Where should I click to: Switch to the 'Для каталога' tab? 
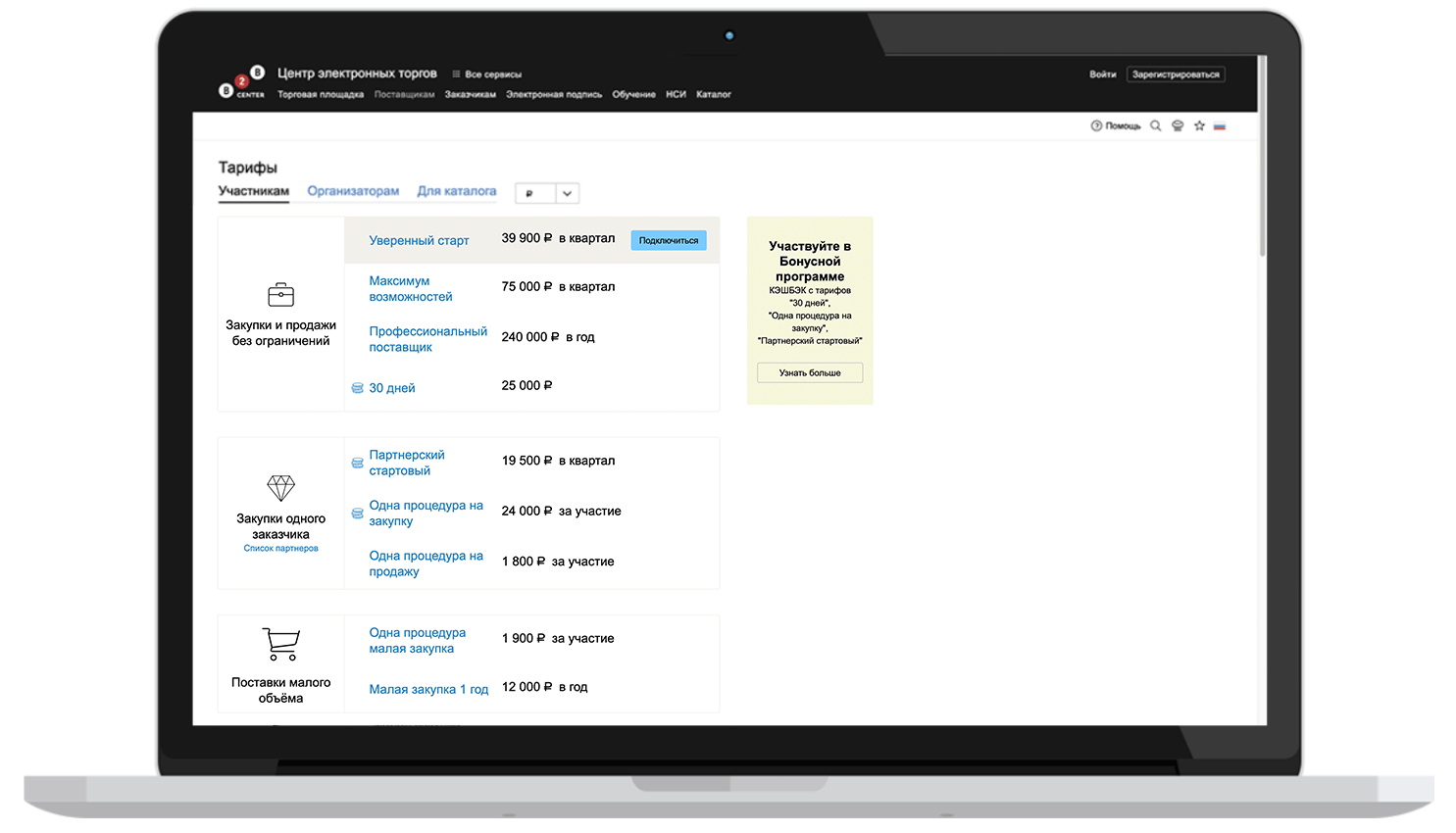click(x=457, y=191)
